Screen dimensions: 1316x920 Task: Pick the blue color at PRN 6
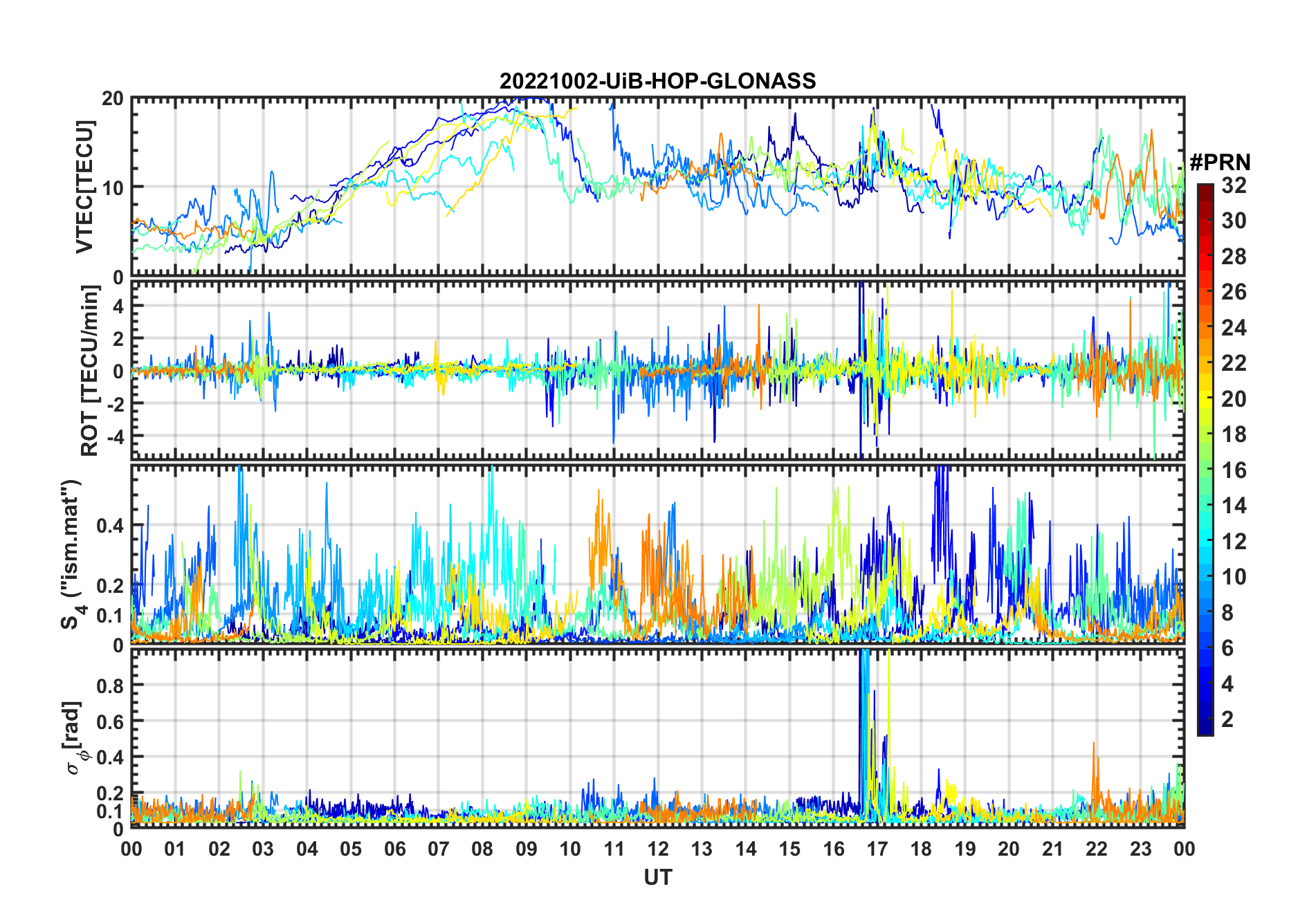click(x=1205, y=648)
